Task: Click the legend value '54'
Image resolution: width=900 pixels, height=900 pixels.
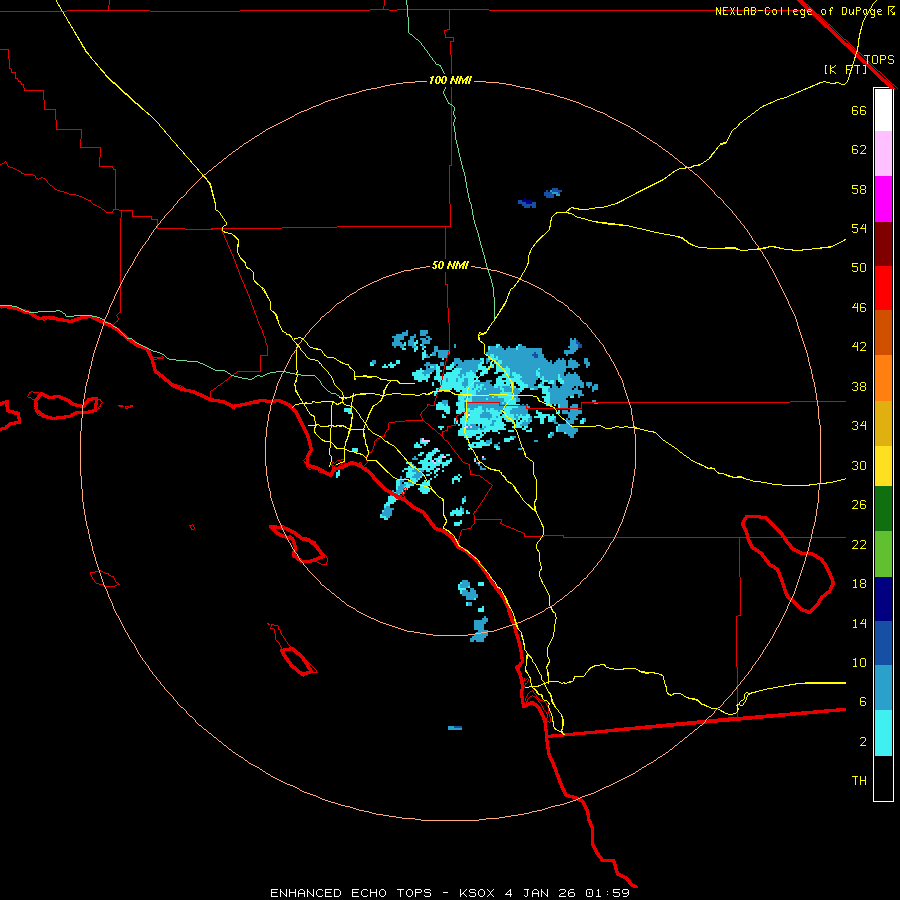Action: coord(859,228)
